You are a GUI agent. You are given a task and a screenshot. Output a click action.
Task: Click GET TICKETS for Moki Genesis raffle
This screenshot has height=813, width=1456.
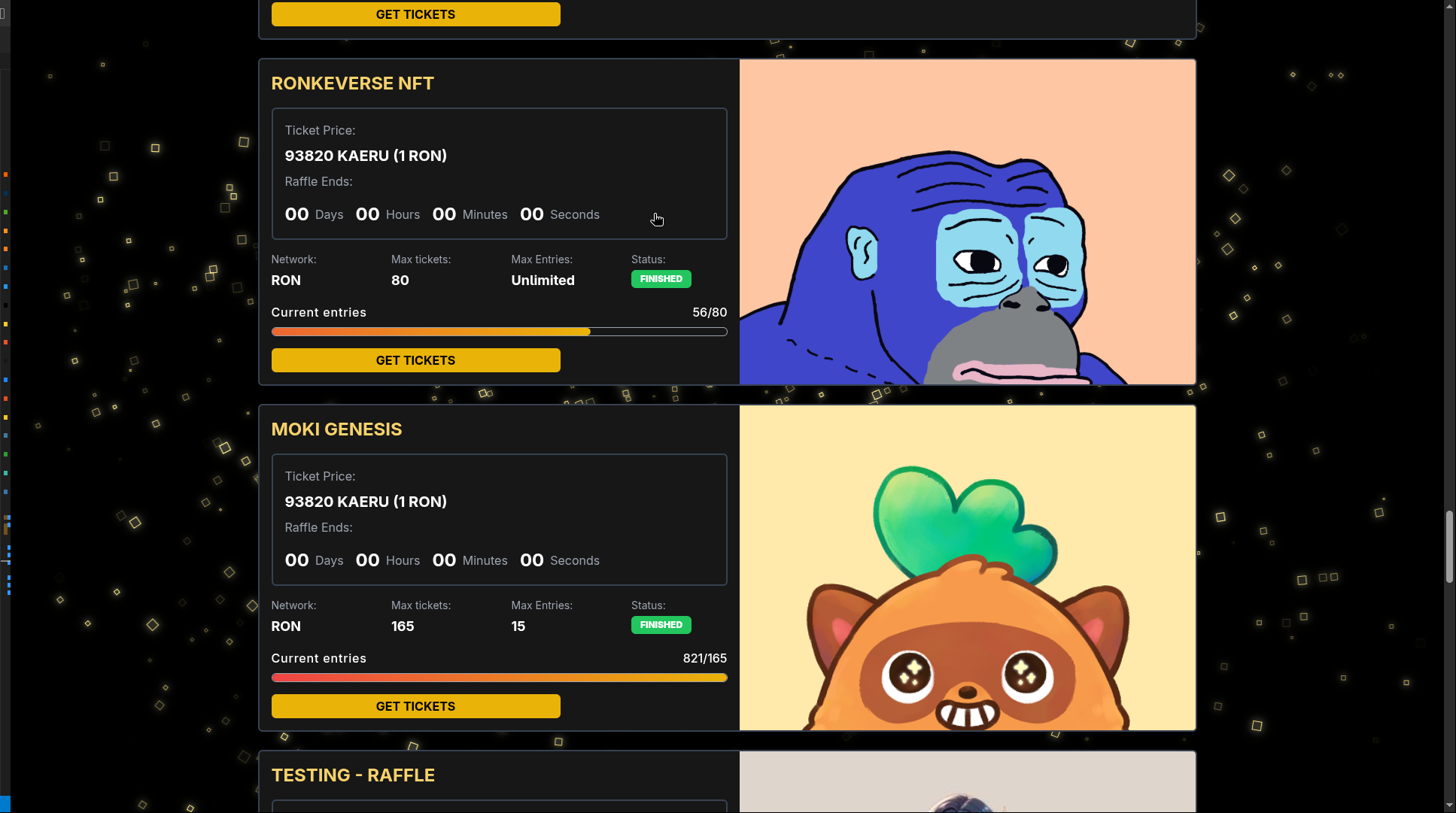tap(415, 706)
